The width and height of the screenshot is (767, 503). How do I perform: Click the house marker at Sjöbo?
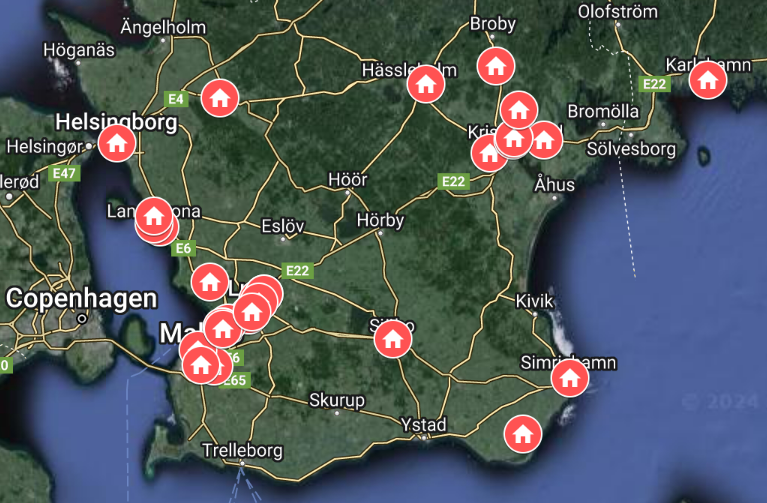[393, 339]
